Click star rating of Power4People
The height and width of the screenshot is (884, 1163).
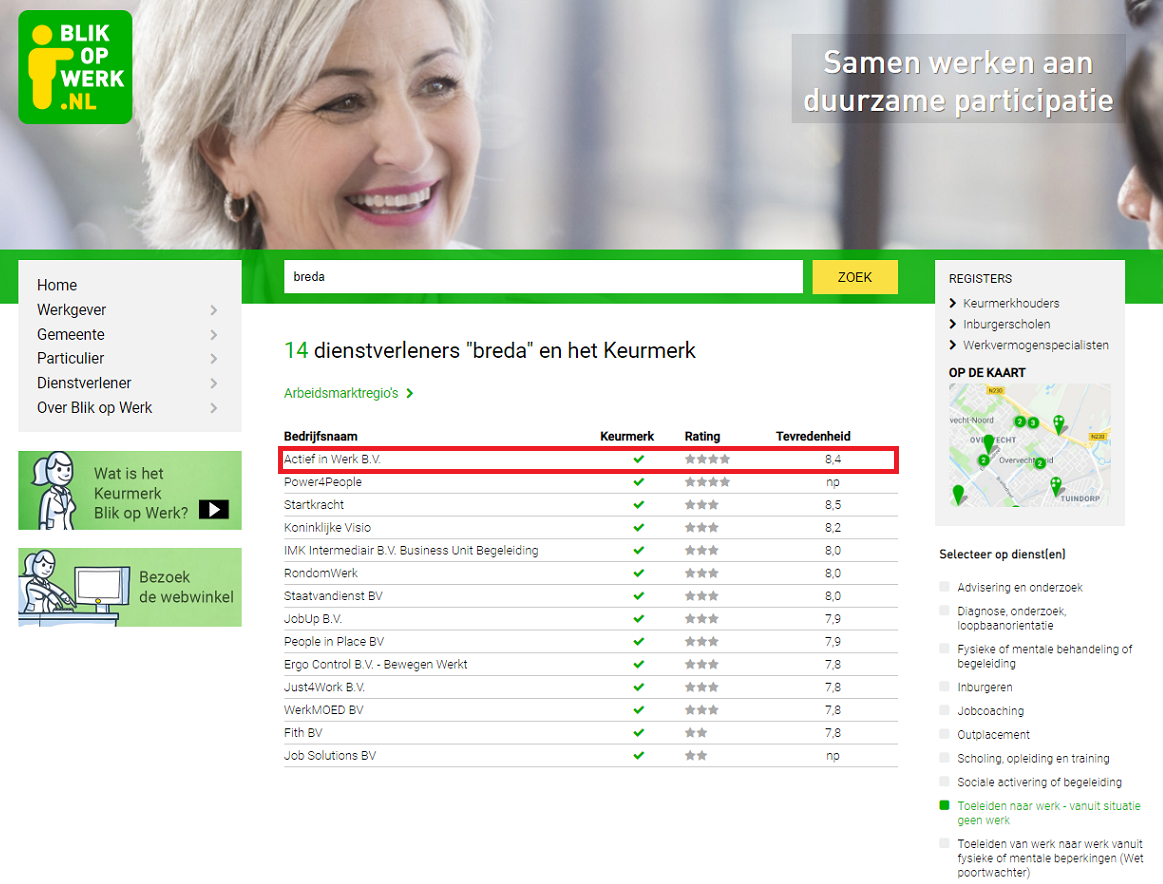tap(707, 482)
